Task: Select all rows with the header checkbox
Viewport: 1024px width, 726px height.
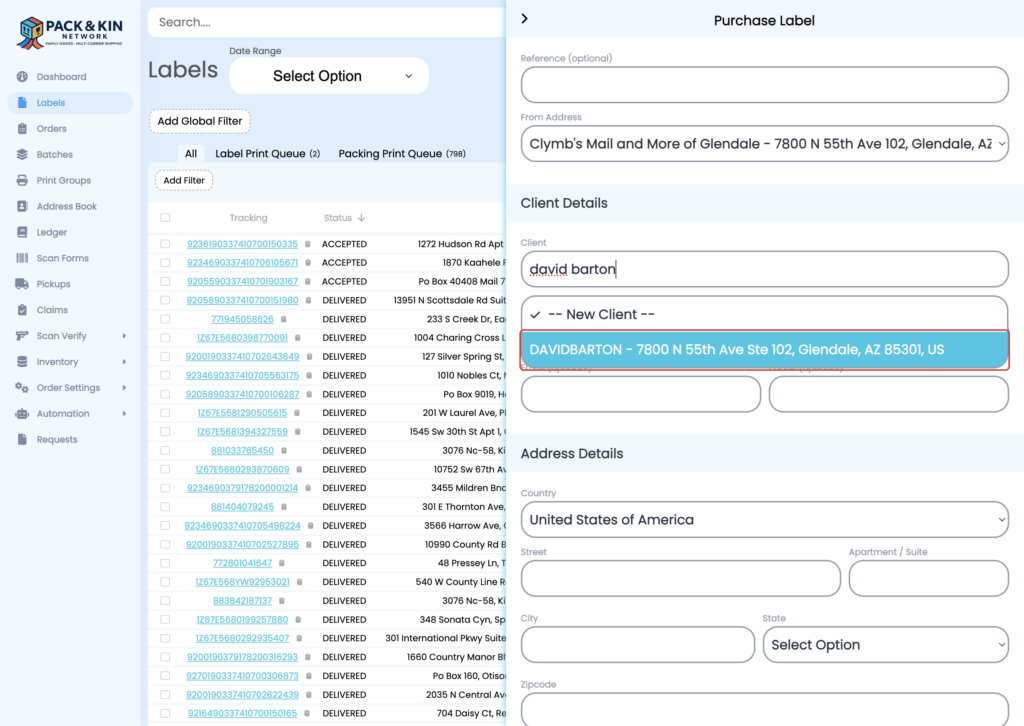Action: tap(163, 217)
